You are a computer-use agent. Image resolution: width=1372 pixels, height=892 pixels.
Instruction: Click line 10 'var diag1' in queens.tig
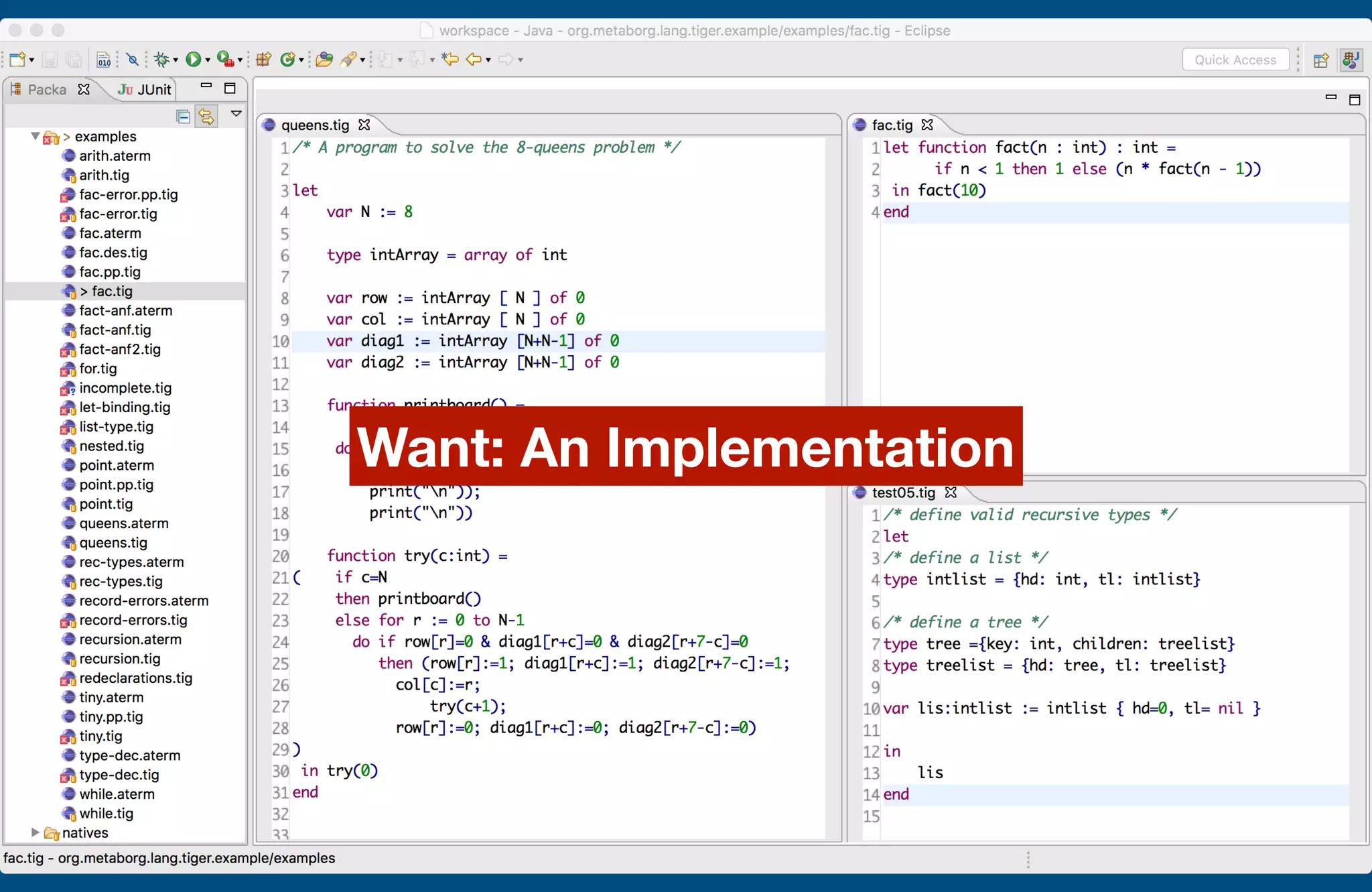pyautogui.click(x=559, y=341)
